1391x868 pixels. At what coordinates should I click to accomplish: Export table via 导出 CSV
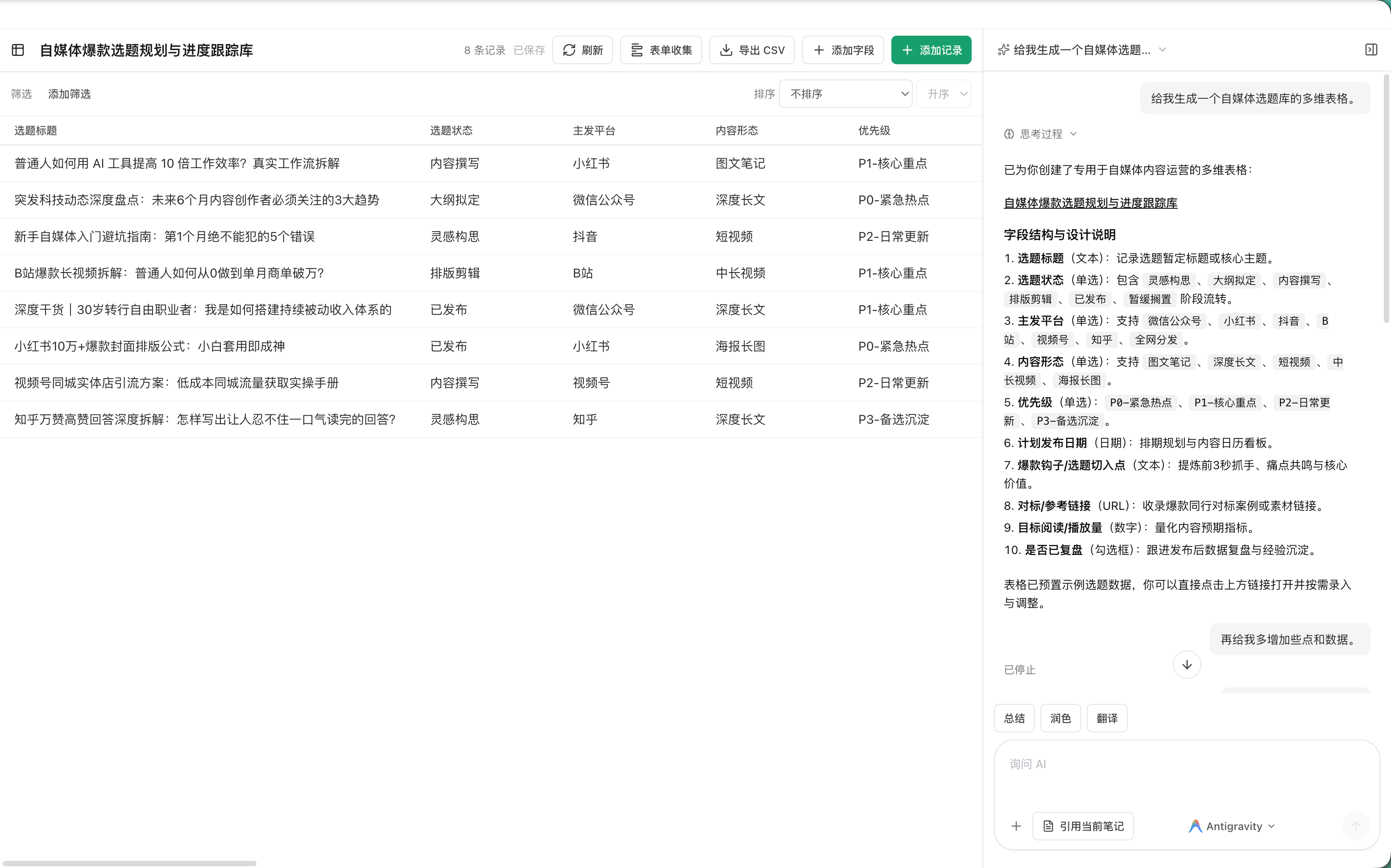751,50
